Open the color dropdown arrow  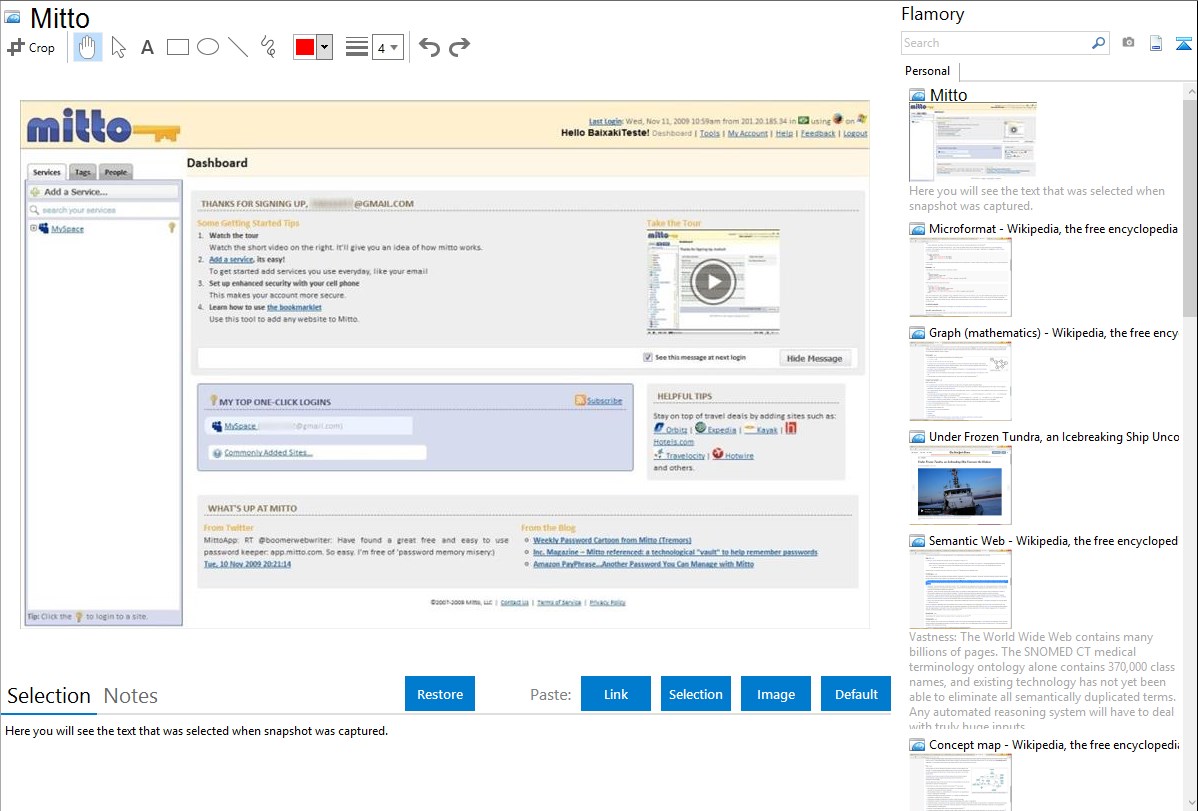pos(325,47)
